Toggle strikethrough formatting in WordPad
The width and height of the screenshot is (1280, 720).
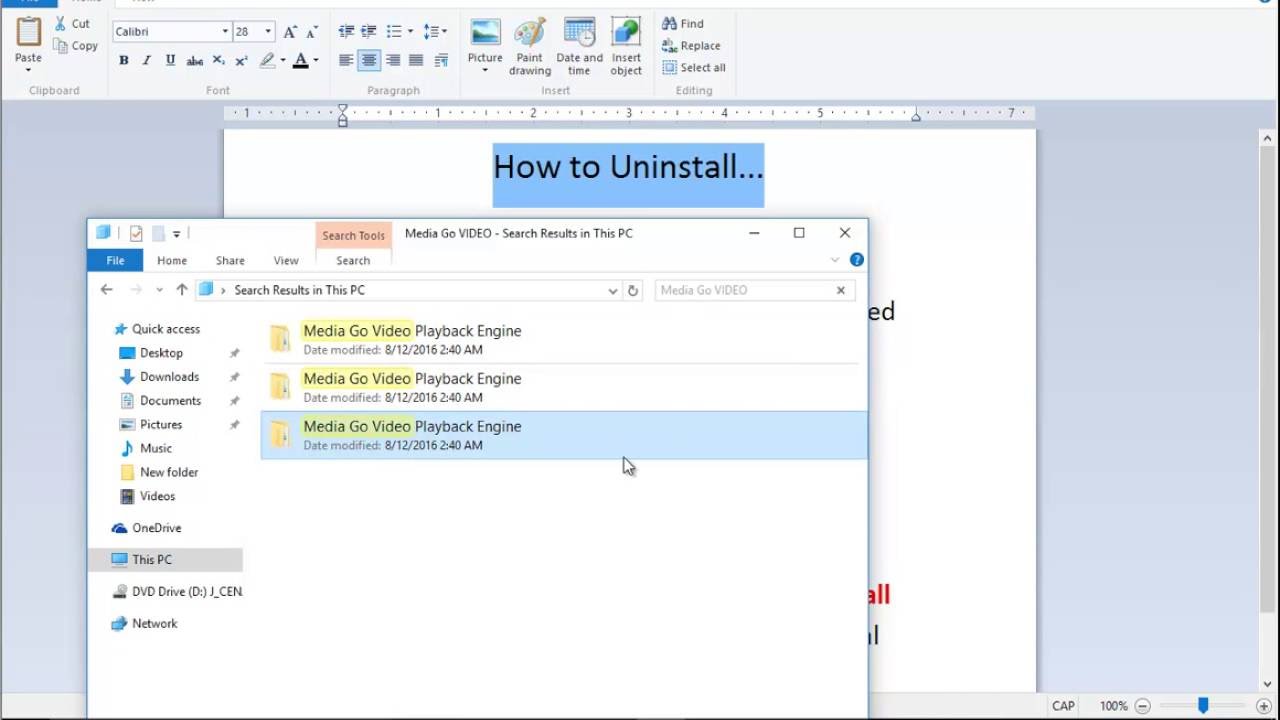click(195, 61)
